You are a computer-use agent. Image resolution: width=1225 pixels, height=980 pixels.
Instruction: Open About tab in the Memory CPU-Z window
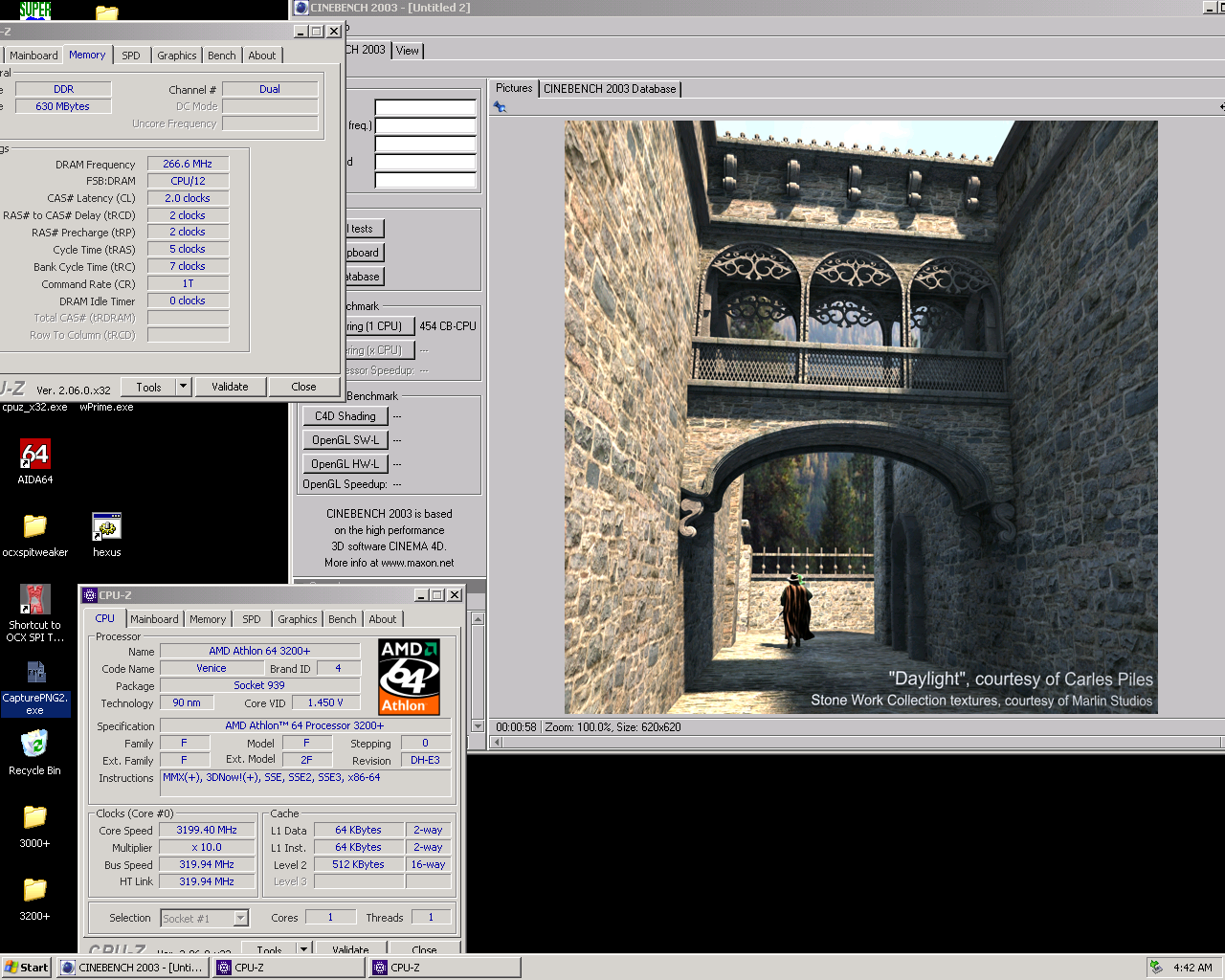tap(262, 56)
